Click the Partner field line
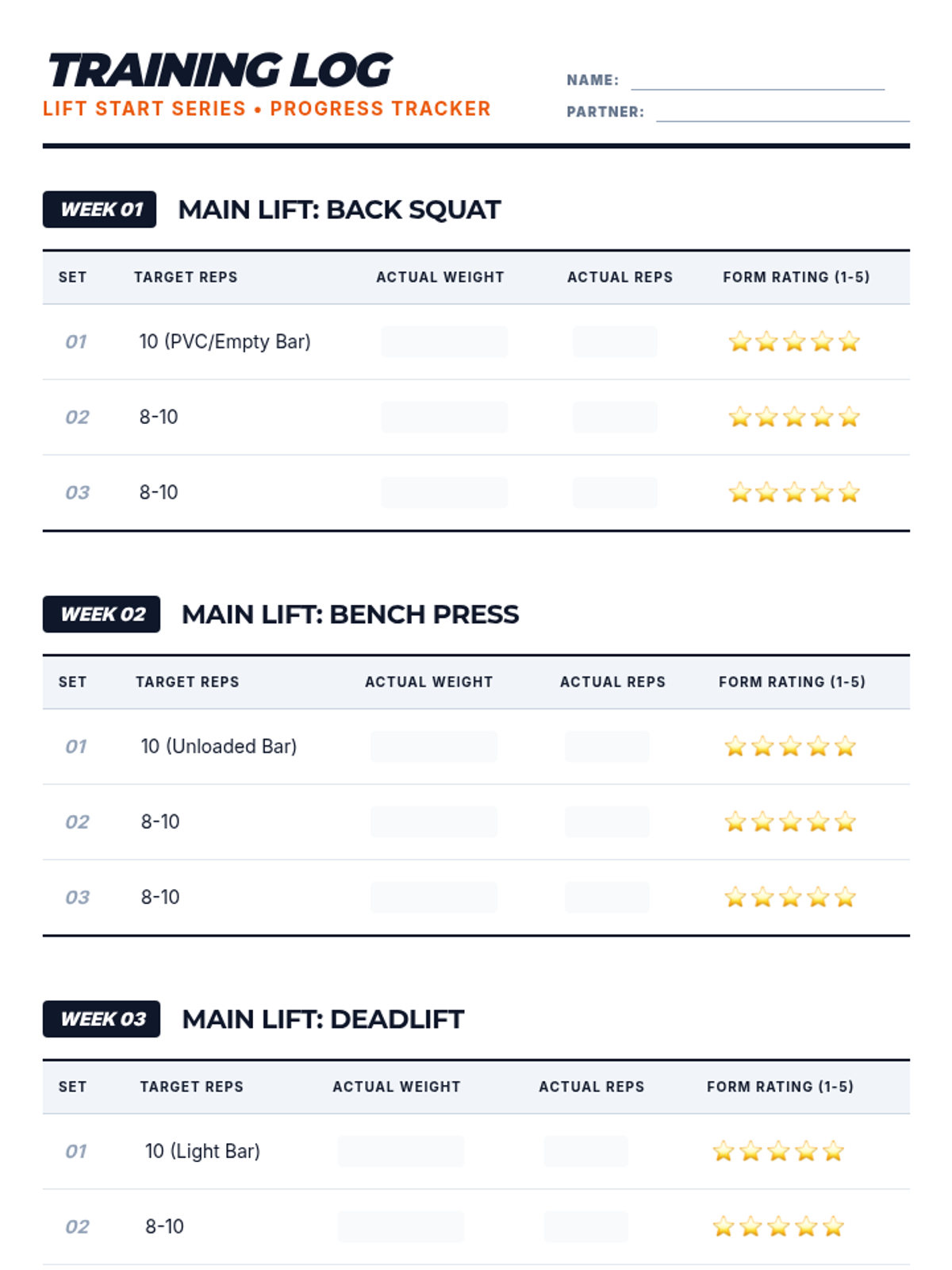 tap(782, 113)
